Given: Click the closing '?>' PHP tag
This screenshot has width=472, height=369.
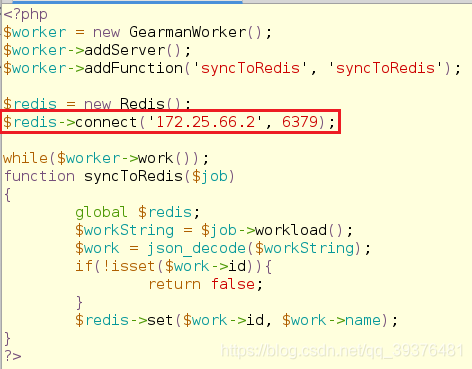Looking at the screenshot, I should (13, 356).
